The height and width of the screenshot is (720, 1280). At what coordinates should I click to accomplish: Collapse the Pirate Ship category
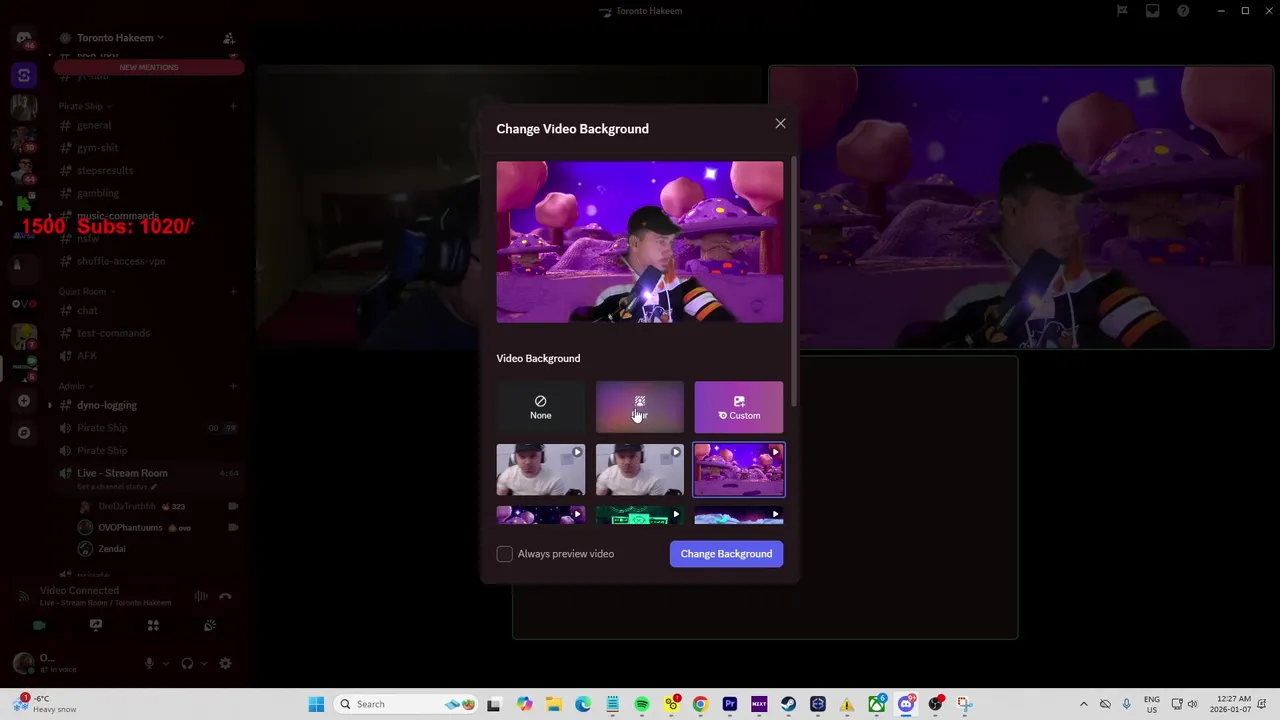[x=84, y=106]
